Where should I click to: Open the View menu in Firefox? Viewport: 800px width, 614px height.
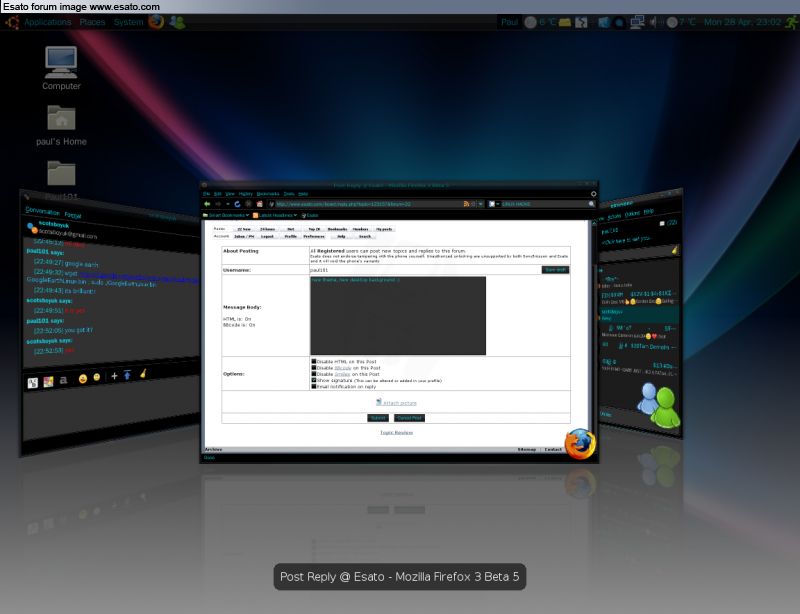click(x=230, y=194)
